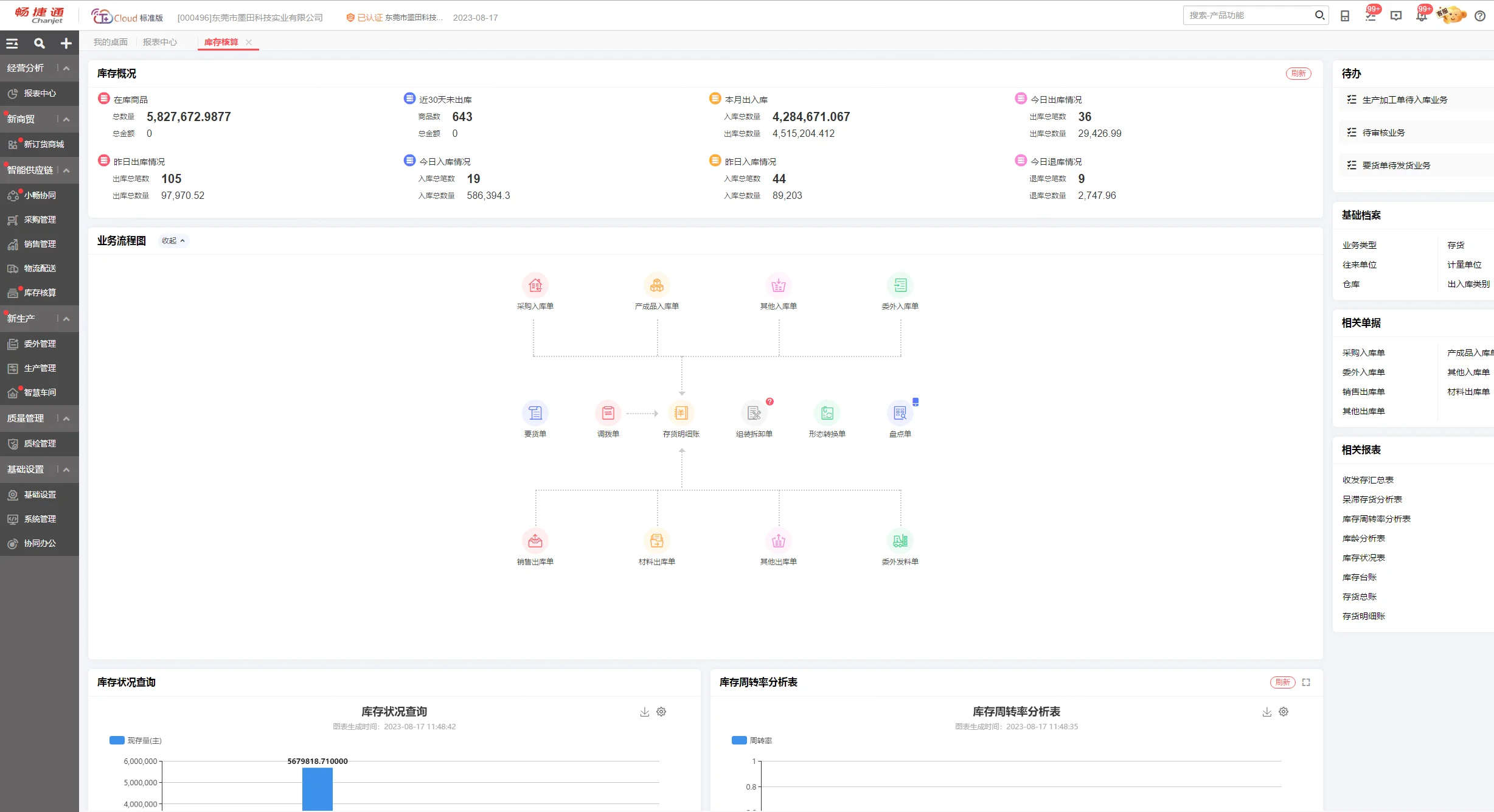
Task: Click the 盘点单 flowchart icon
Action: pyautogui.click(x=900, y=413)
